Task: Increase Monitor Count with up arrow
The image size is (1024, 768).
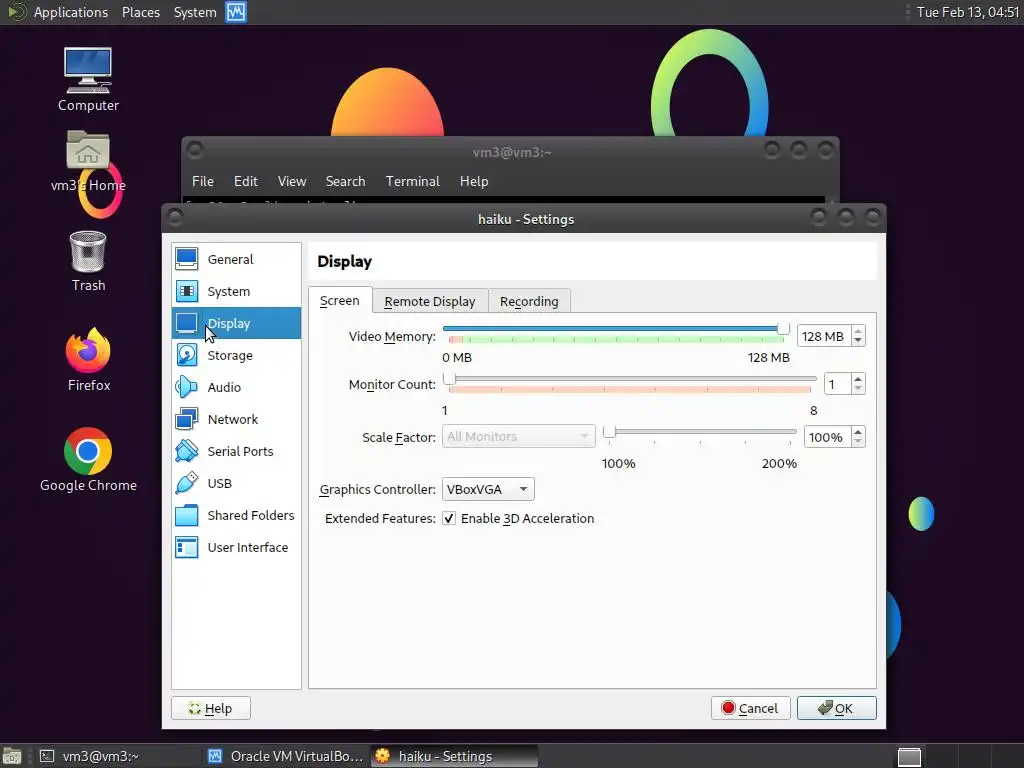Action: 858,379
